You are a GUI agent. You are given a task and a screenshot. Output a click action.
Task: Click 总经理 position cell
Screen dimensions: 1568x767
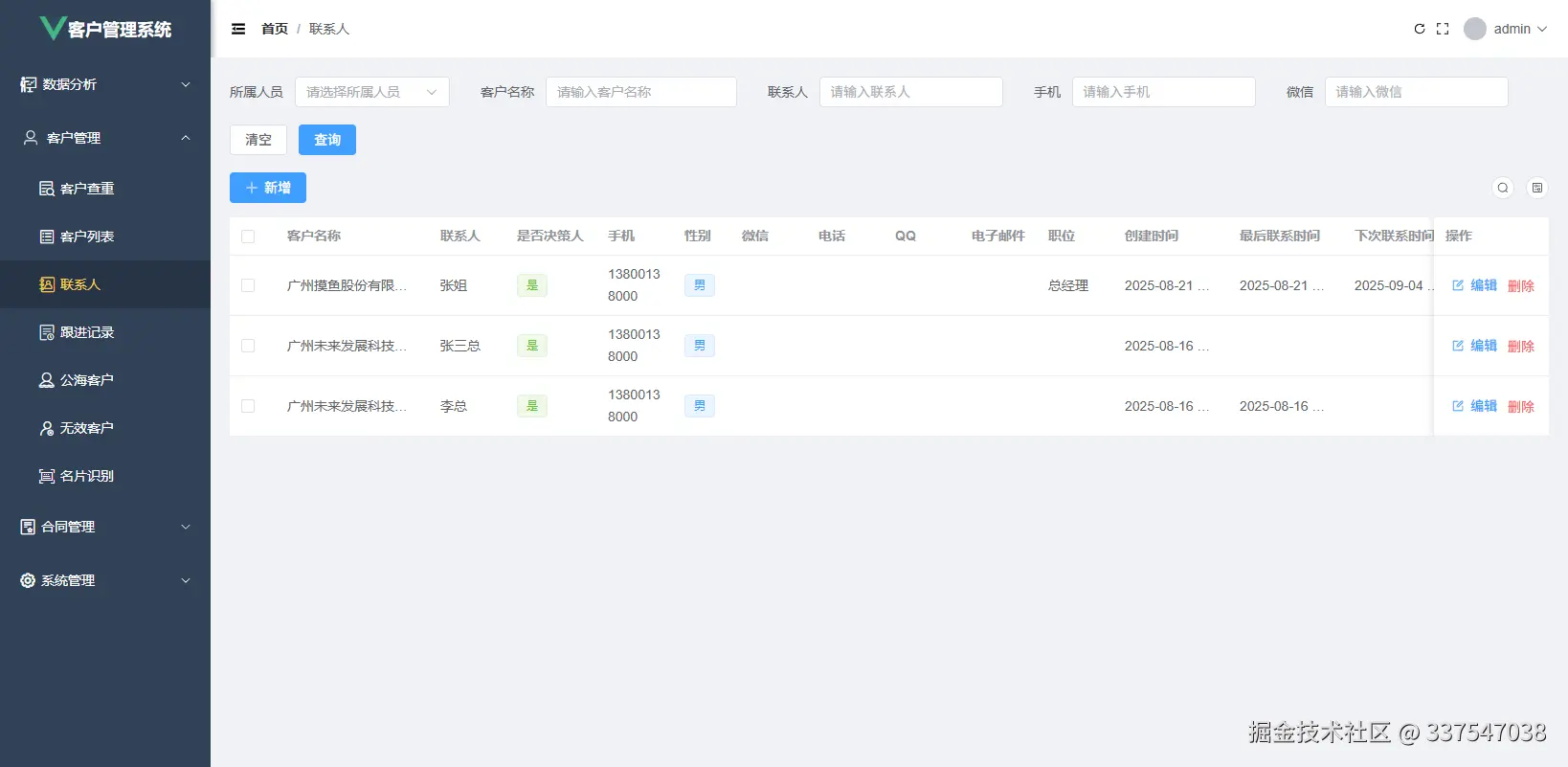point(1068,285)
